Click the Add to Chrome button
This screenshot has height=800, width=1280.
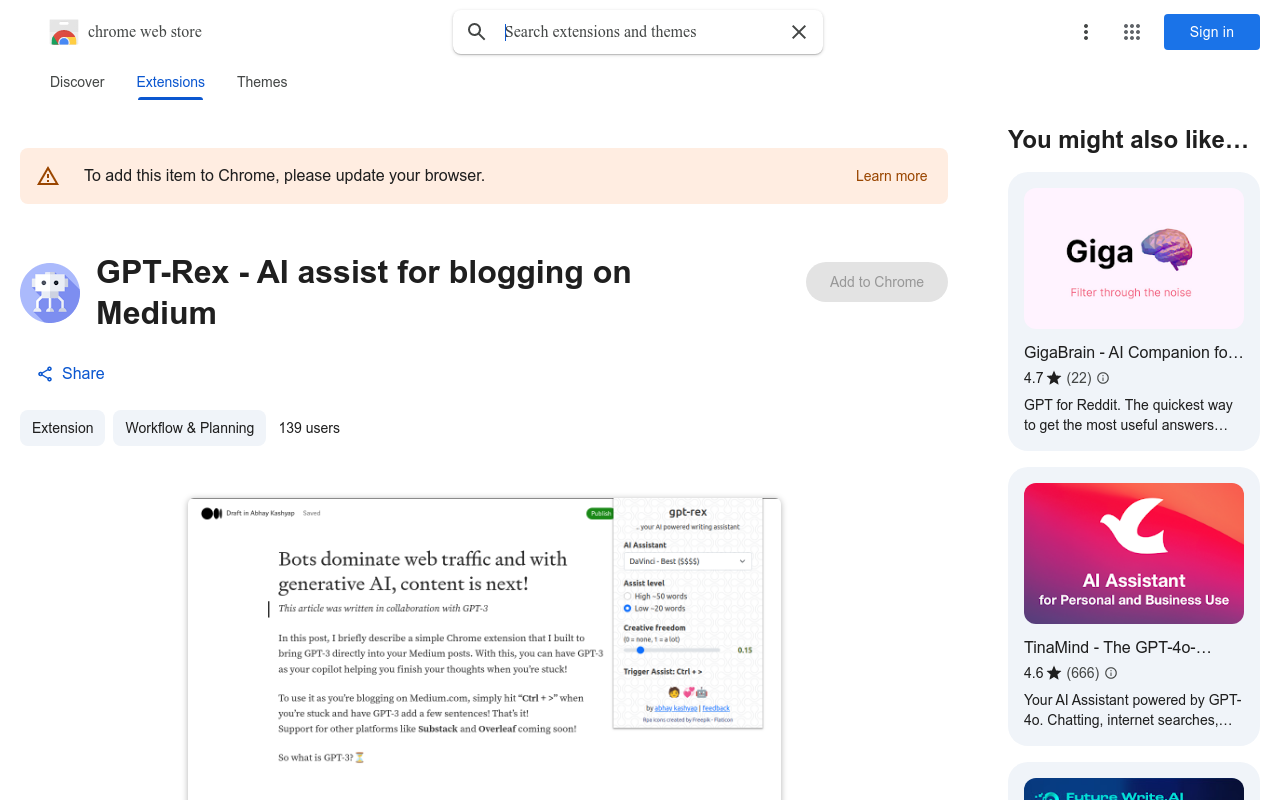pyautogui.click(x=877, y=282)
